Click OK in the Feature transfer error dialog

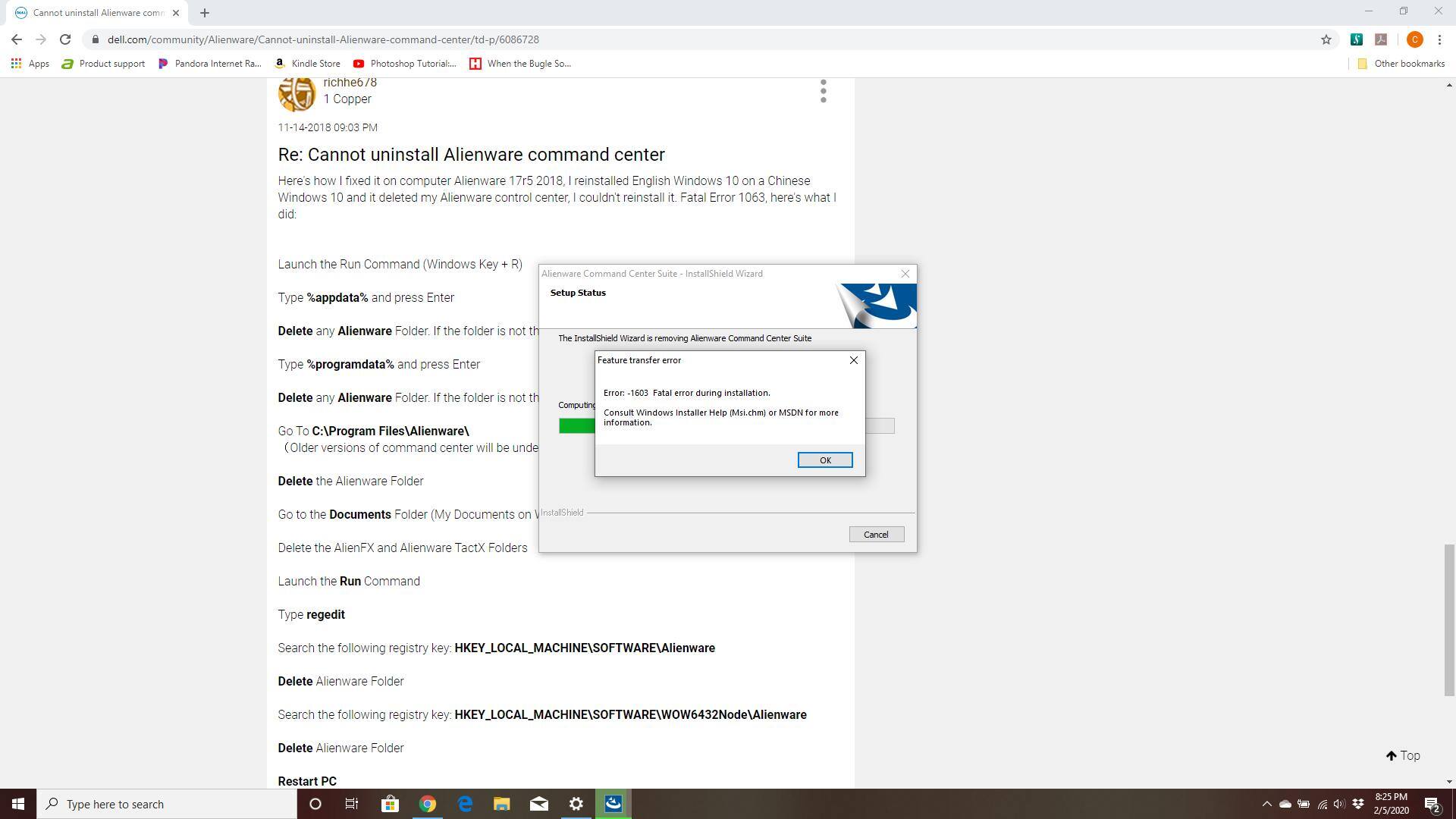(824, 460)
